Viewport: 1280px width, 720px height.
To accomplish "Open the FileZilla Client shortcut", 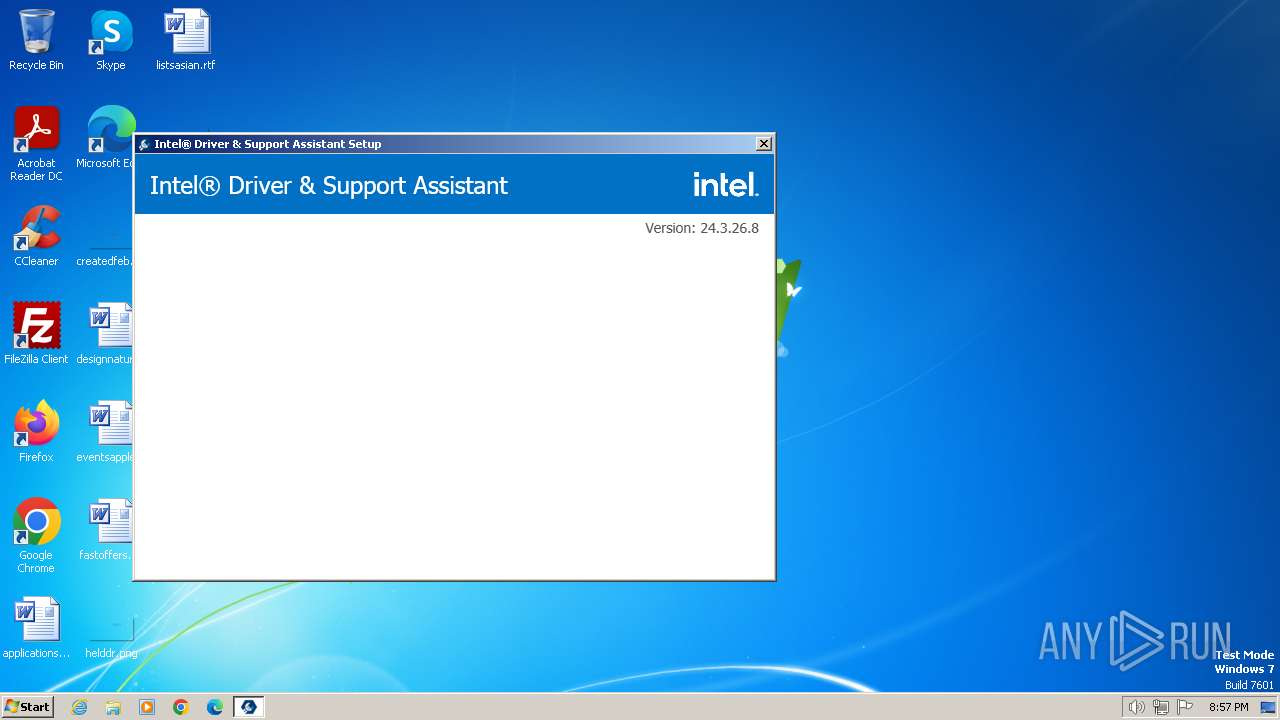I will tap(36, 334).
